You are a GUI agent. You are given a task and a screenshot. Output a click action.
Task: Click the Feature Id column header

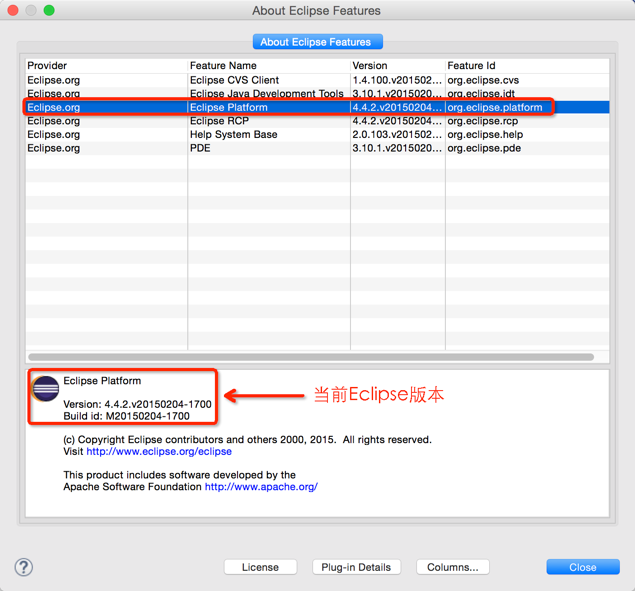pyautogui.click(x=526, y=66)
